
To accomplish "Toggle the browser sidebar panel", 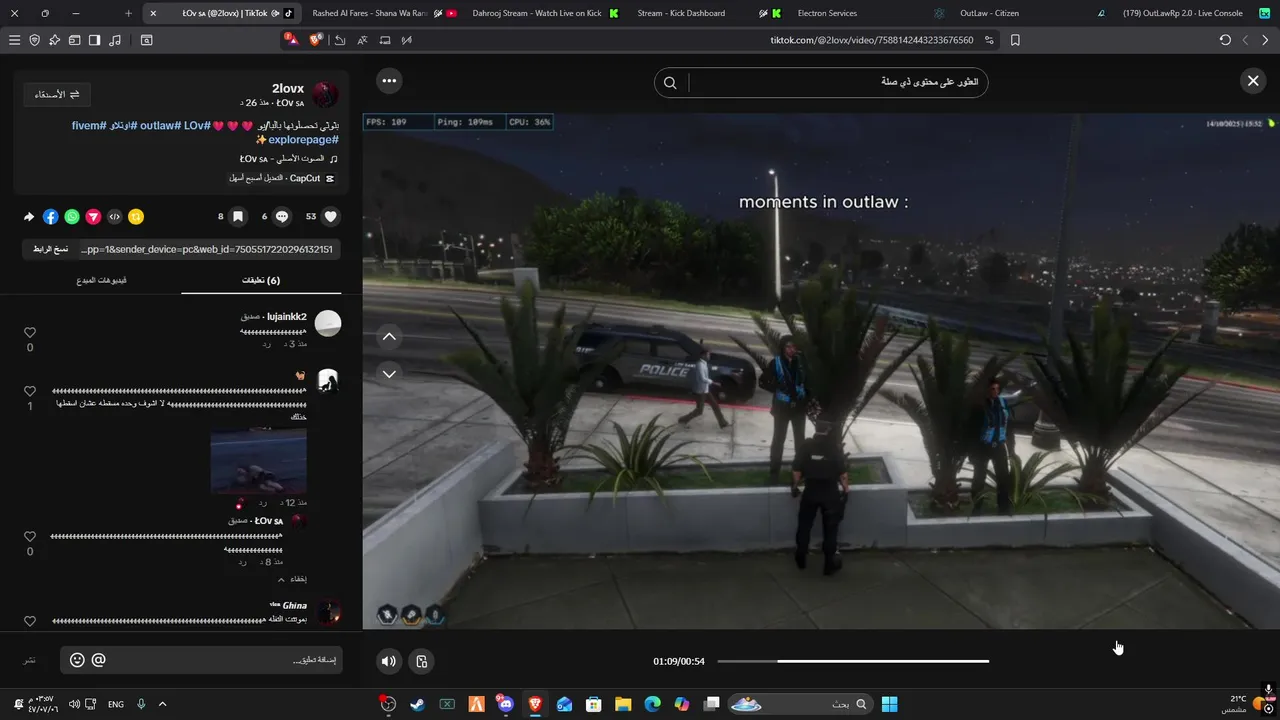I will coord(94,40).
